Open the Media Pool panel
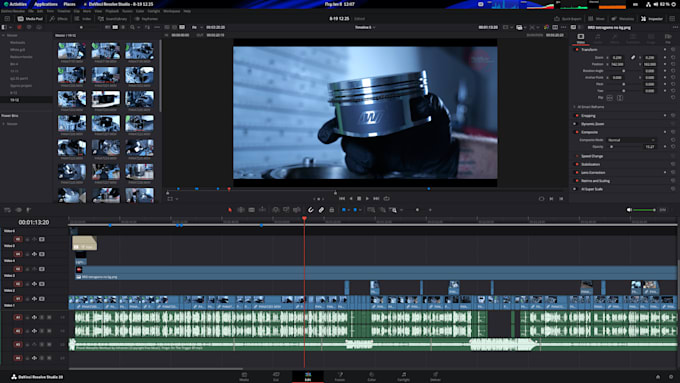 point(30,19)
